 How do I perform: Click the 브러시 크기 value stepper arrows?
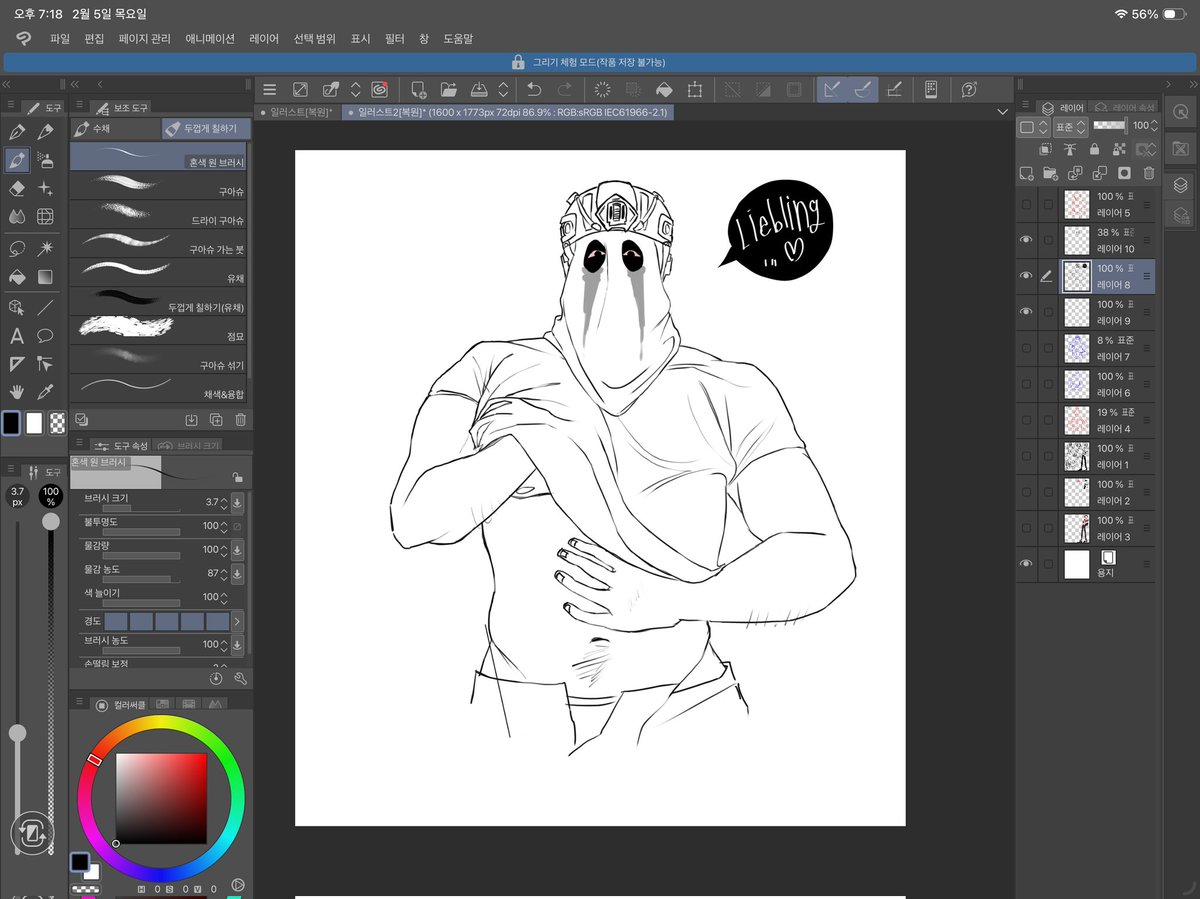[x=224, y=502]
